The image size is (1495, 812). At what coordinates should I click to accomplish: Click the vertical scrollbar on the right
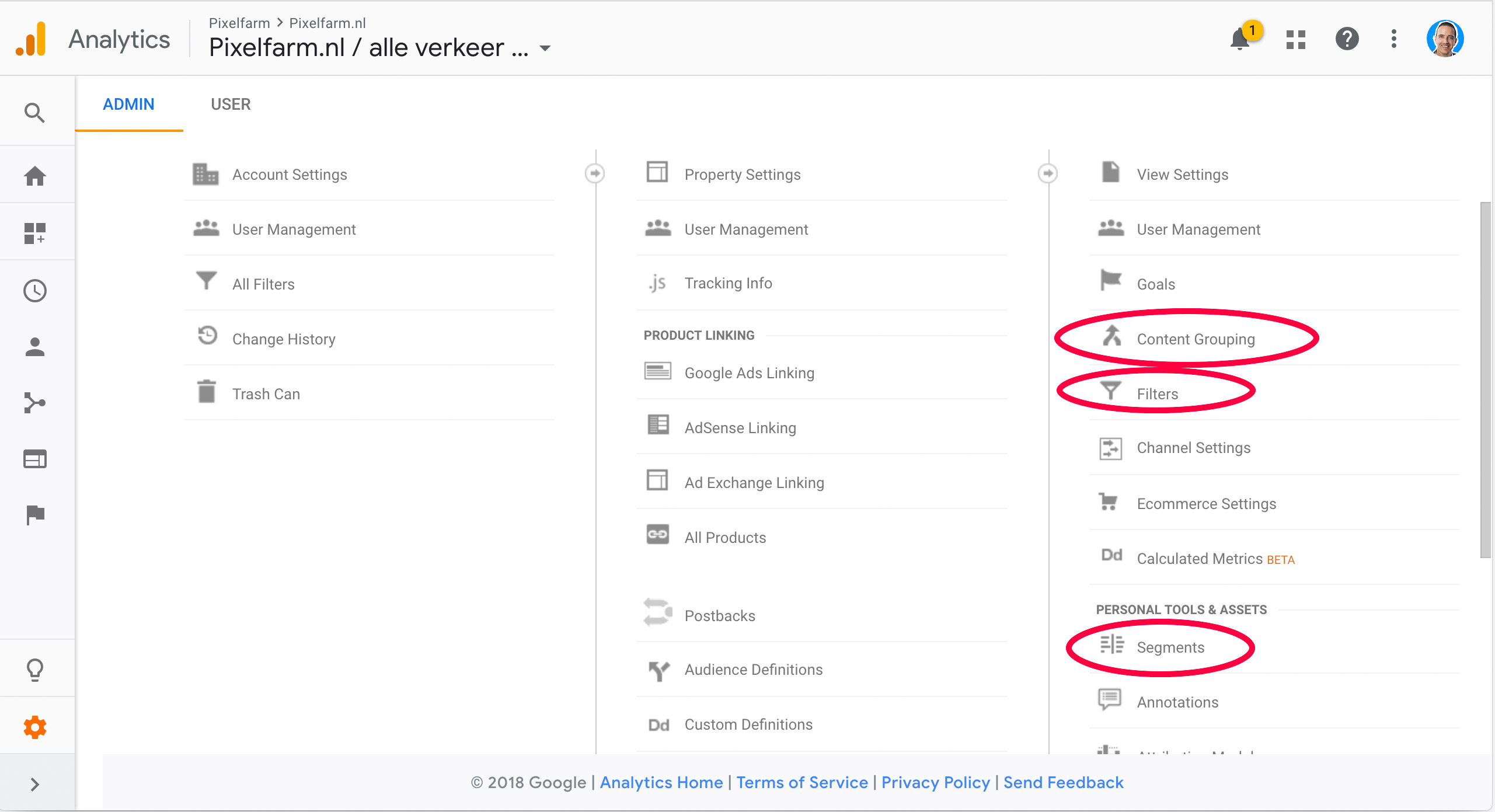[x=1485, y=380]
